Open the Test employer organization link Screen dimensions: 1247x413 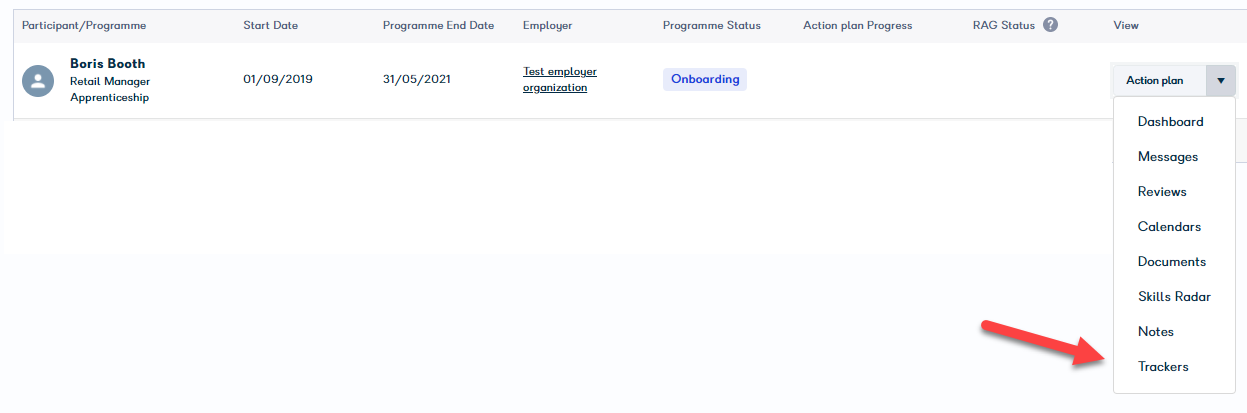[x=560, y=80]
